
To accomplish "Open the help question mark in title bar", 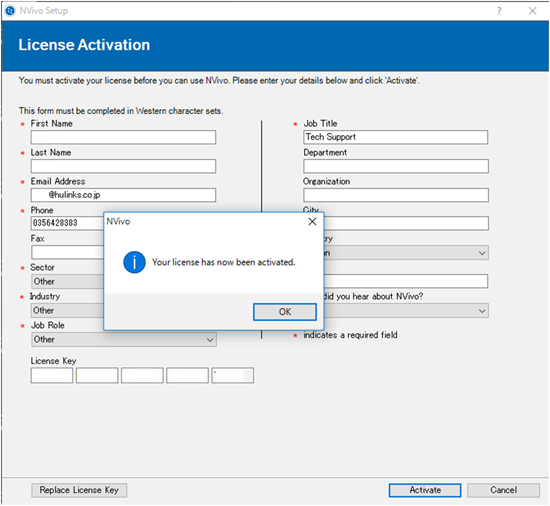I will 499,11.
